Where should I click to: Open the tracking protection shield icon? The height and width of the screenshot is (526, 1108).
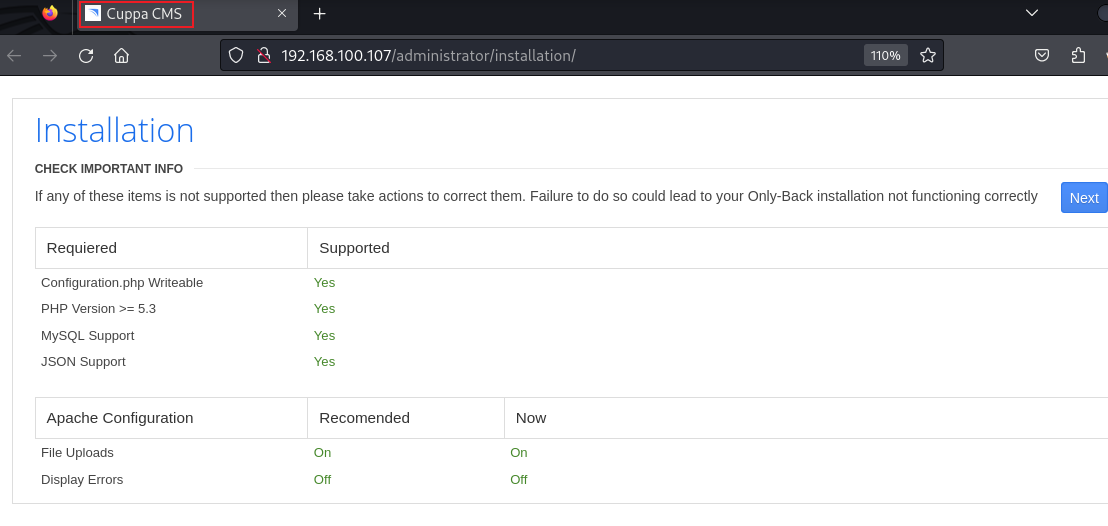point(236,56)
